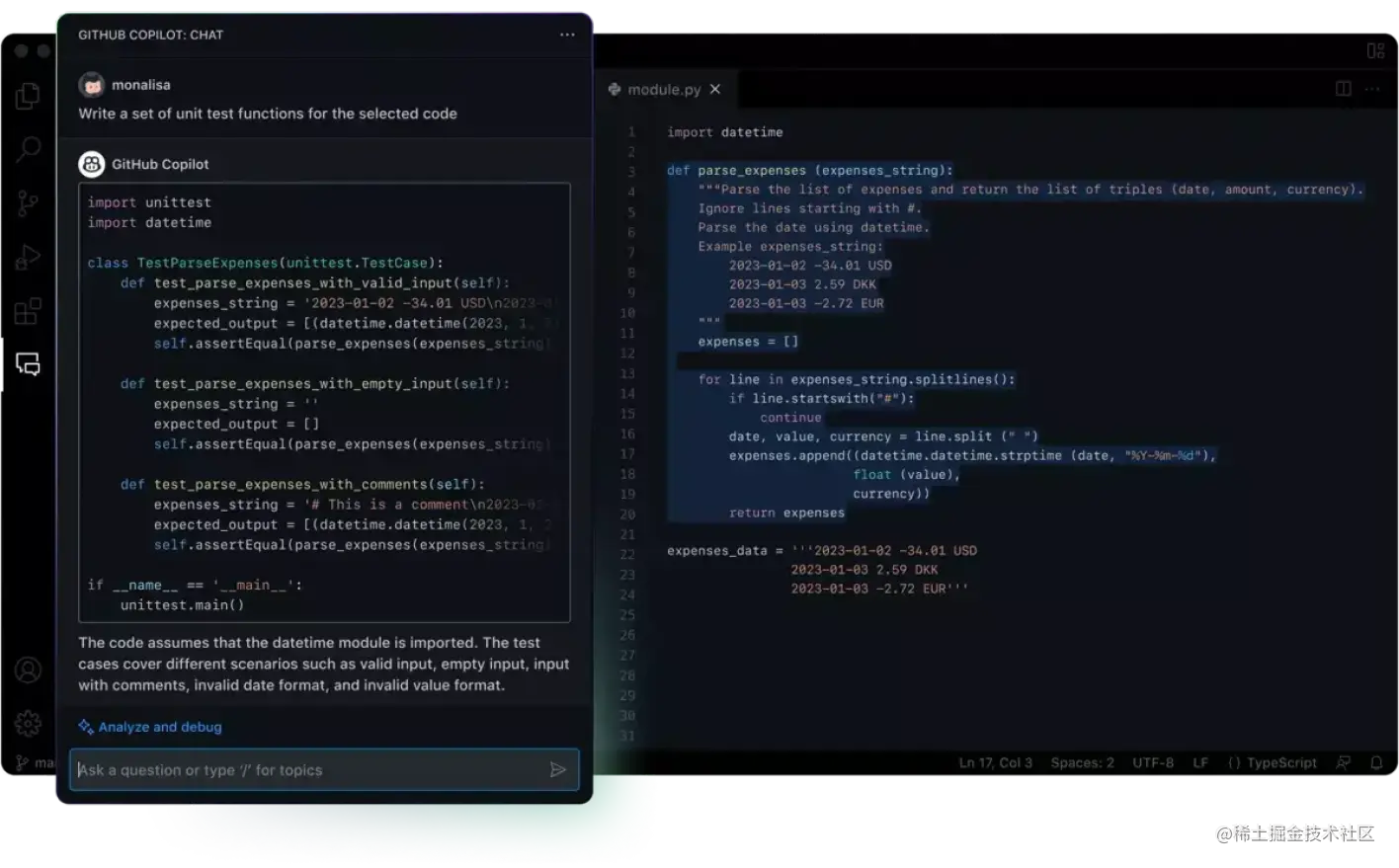The image size is (1399, 868).
Task: Click the Ask a question input field
Action: click(x=324, y=770)
